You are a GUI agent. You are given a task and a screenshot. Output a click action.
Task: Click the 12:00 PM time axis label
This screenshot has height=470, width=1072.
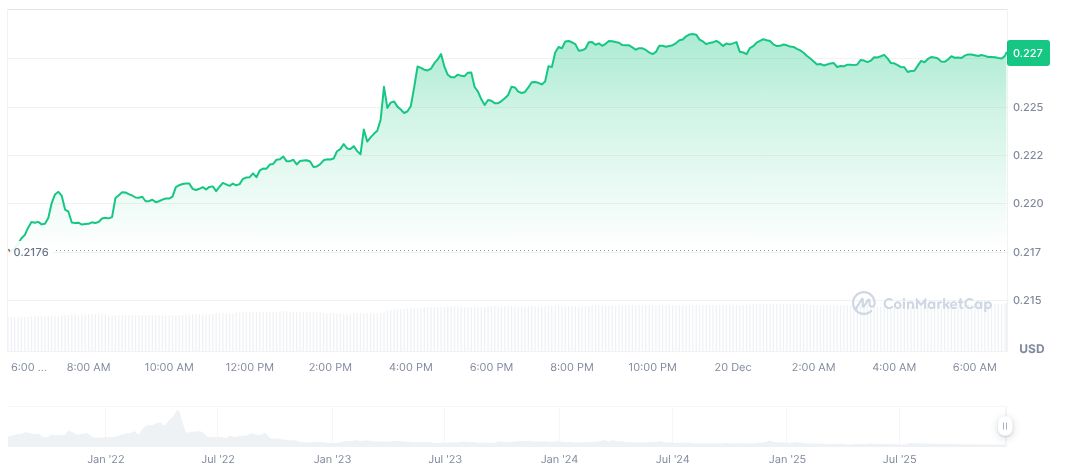click(x=250, y=367)
